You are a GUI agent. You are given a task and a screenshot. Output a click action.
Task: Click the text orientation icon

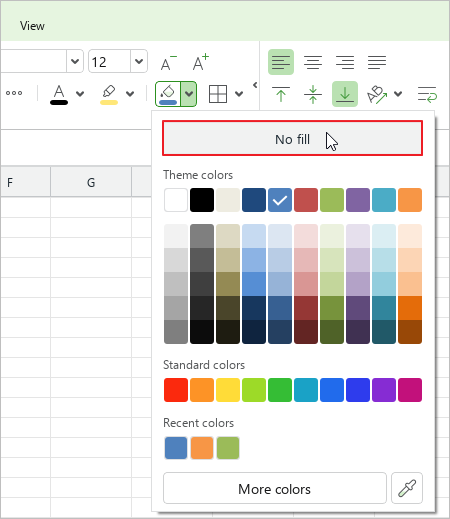click(x=377, y=94)
